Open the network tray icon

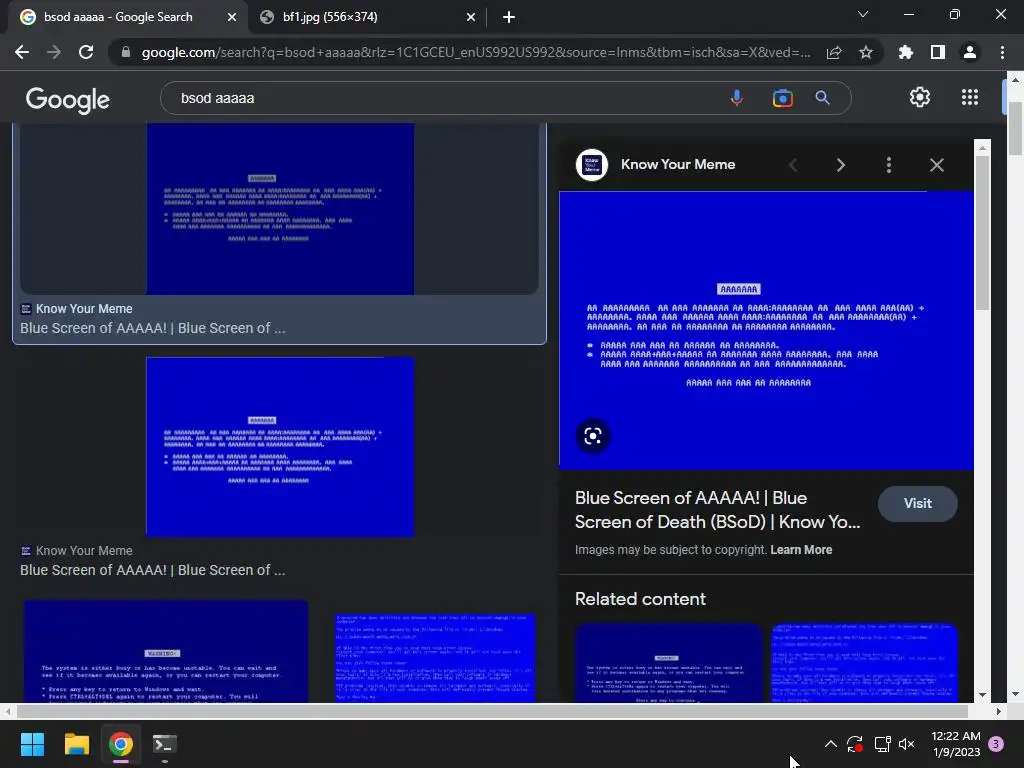pos(882,744)
